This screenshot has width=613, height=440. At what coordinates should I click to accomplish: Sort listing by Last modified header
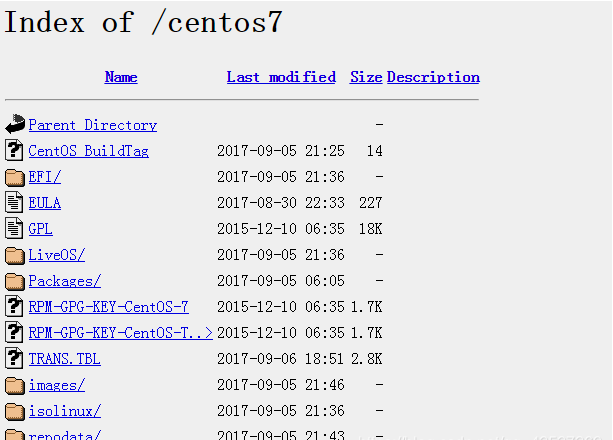pyautogui.click(x=281, y=77)
